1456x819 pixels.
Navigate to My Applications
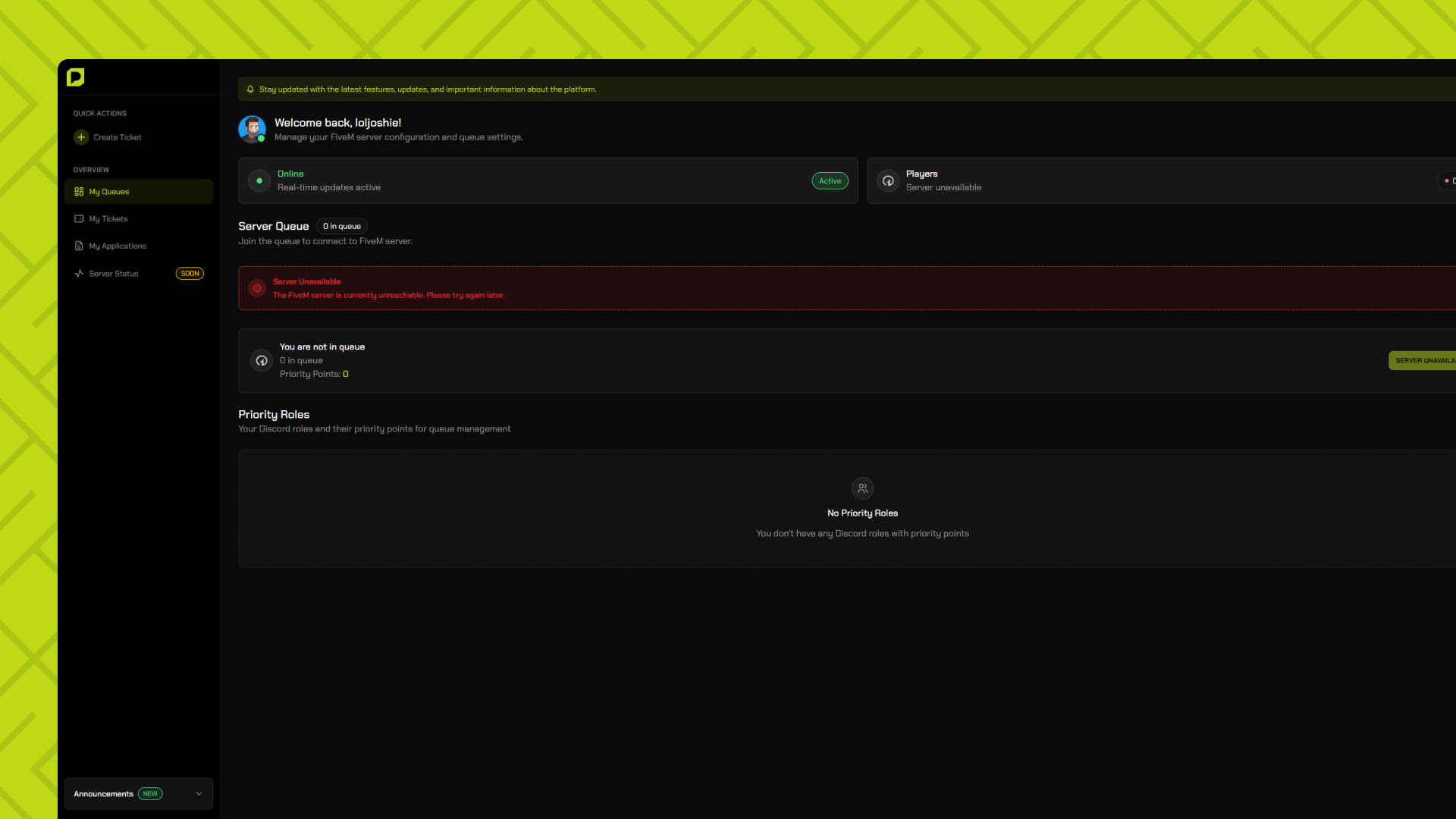[117, 246]
